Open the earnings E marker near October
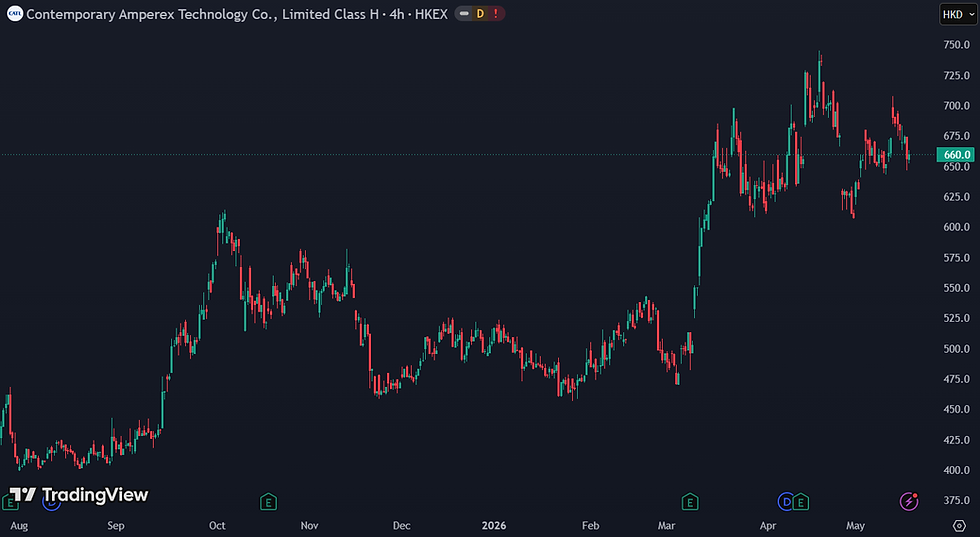Viewport: 980px width, 537px height. (x=268, y=501)
